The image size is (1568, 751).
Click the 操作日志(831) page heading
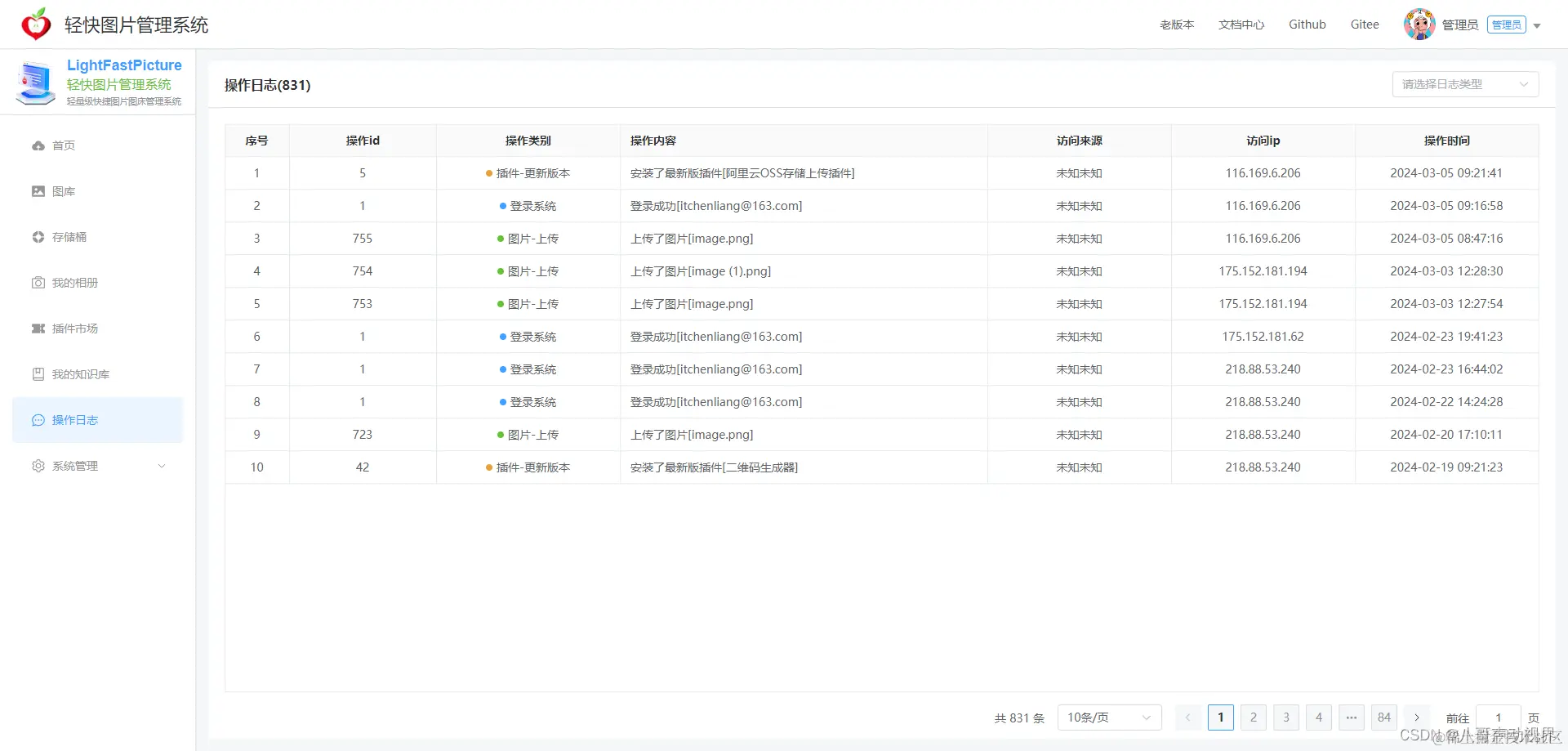click(x=268, y=85)
